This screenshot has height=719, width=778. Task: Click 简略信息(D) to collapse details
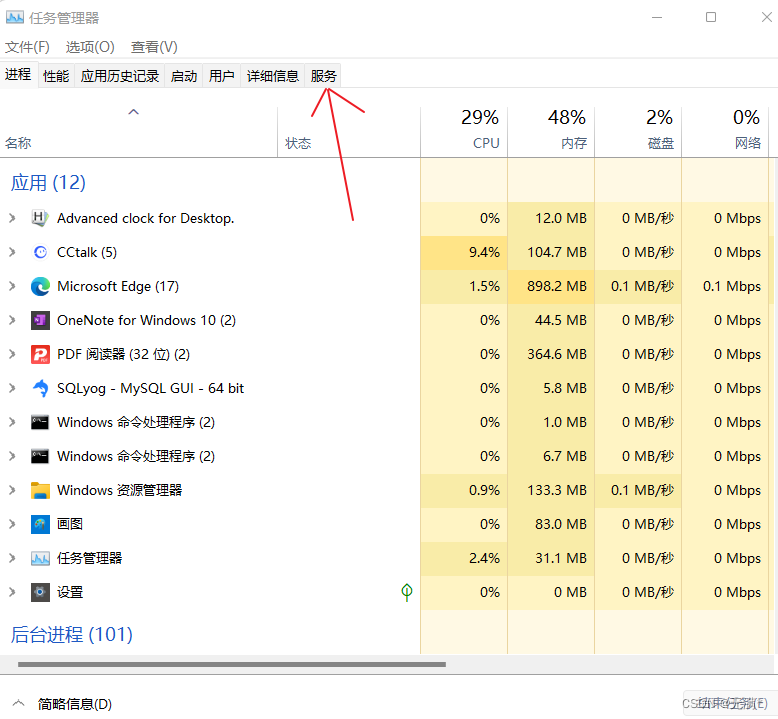[74, 704]
